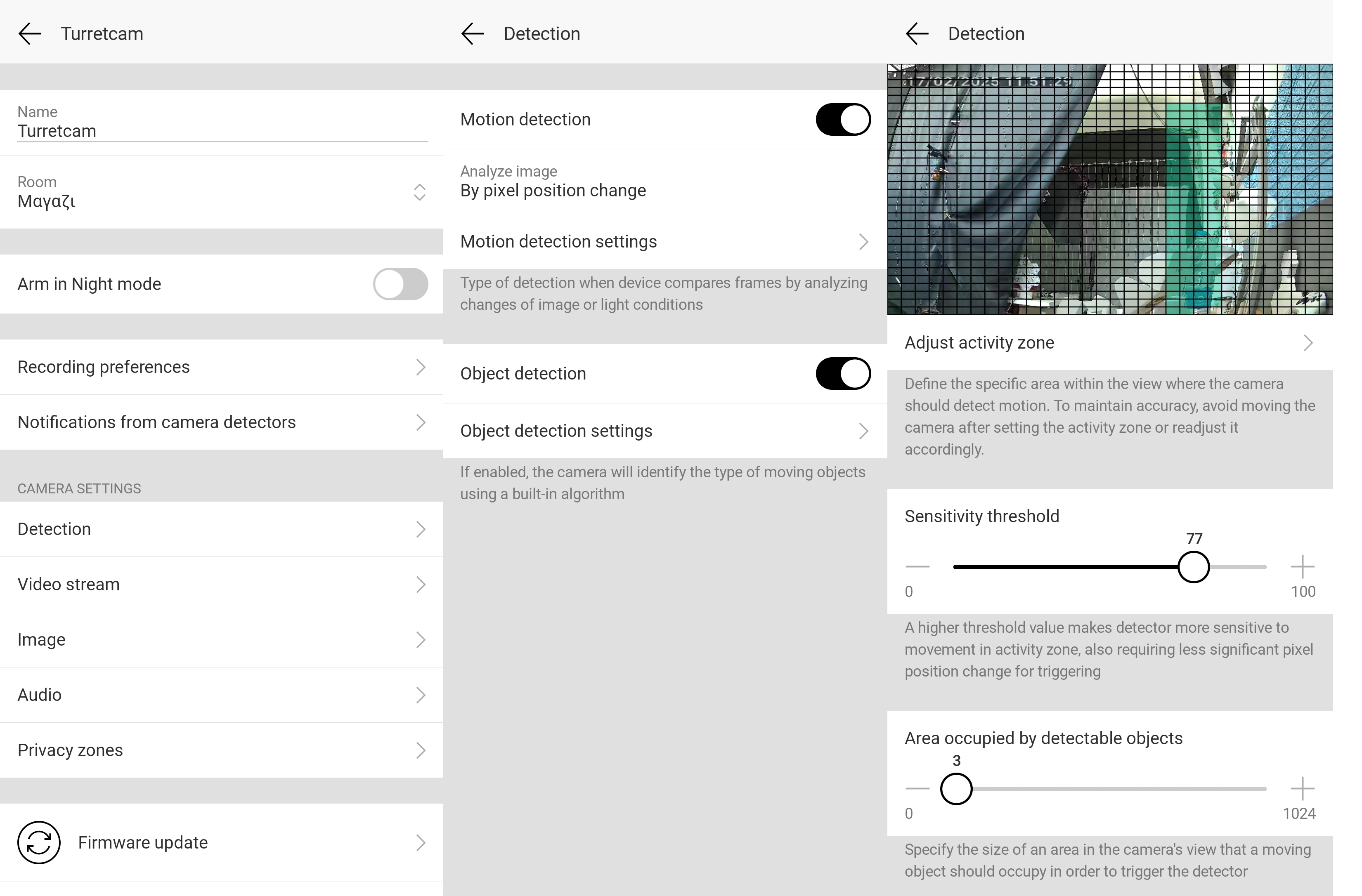
Task: Click the firmware update refresh icon
Action: [39, 842]
